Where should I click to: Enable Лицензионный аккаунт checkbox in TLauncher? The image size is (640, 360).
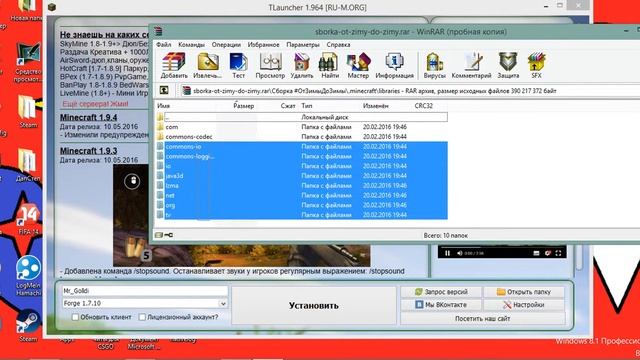tap(142, 317)
